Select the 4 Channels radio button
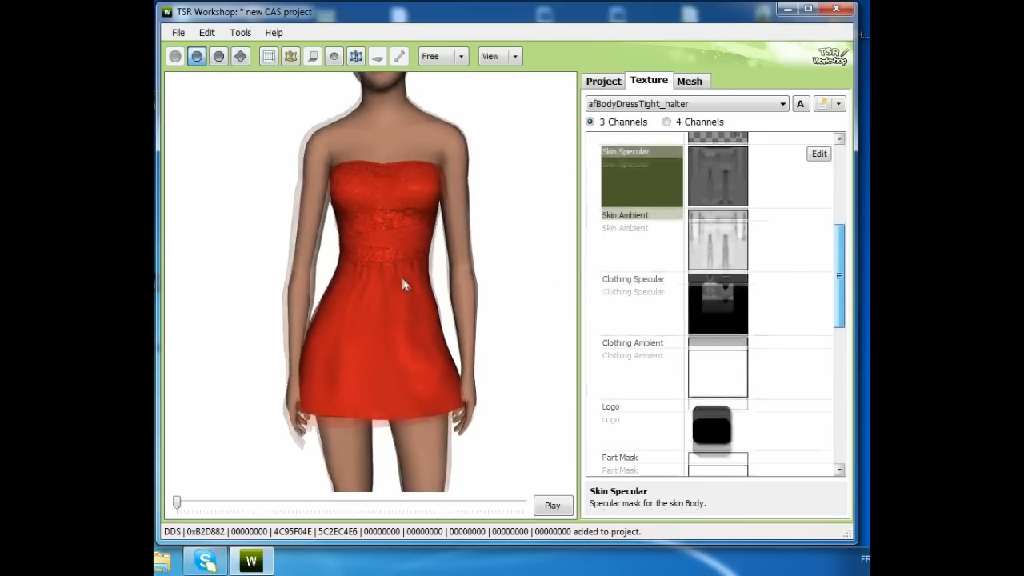The image size is (1024, 576). click(x=667, y=122)
